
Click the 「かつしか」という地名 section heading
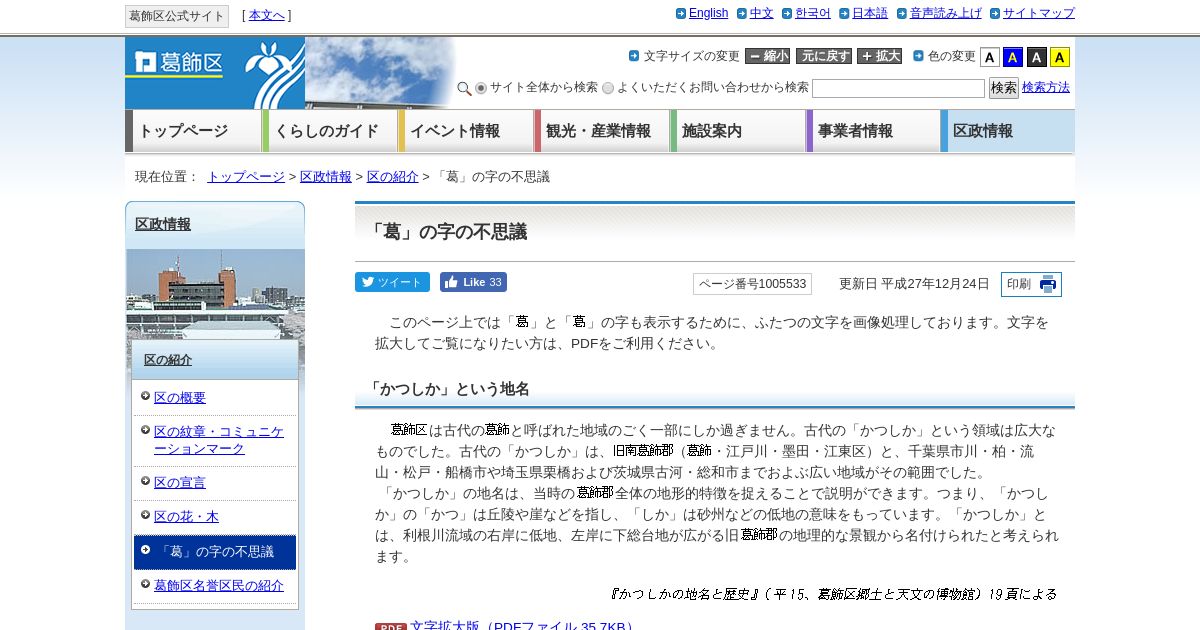coord(448,389)
